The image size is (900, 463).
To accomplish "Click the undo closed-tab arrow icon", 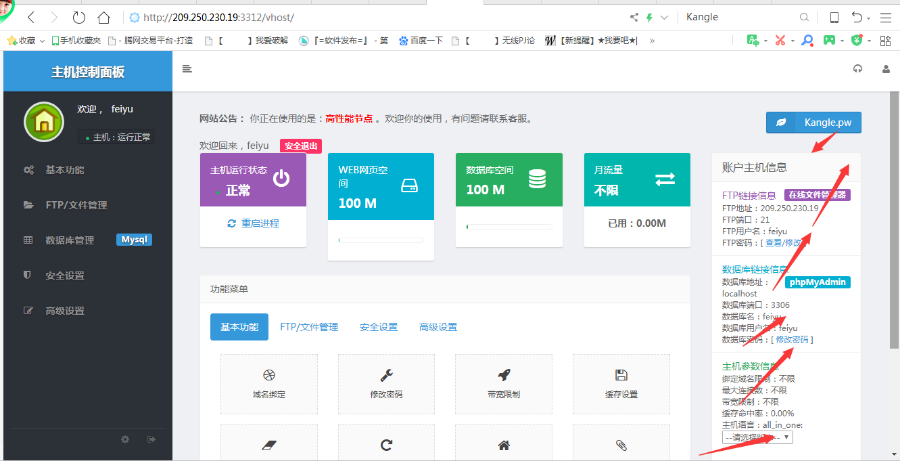I will pyautogui.click(x=857, y=17).
